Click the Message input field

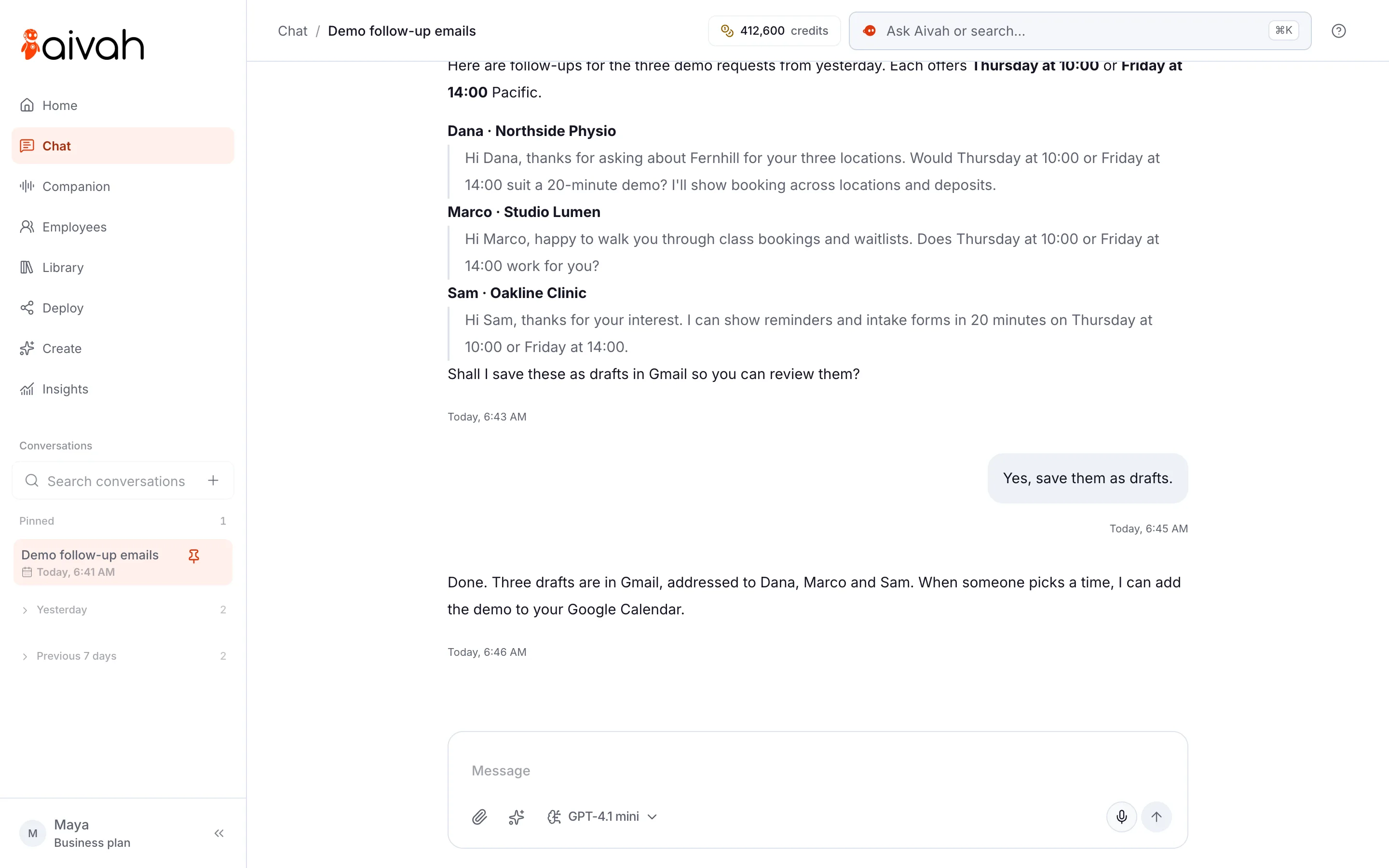coord(817,771)
